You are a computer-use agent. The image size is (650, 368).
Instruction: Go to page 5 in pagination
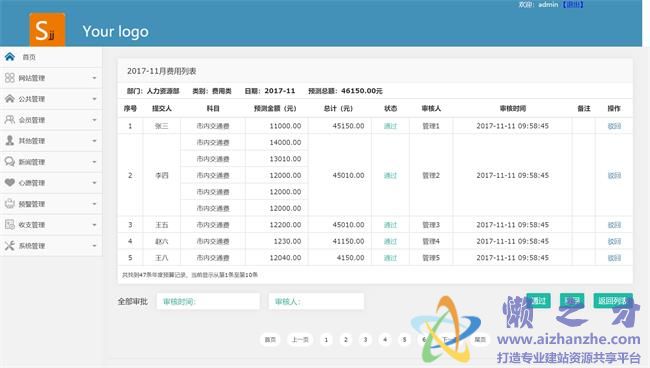404,340
